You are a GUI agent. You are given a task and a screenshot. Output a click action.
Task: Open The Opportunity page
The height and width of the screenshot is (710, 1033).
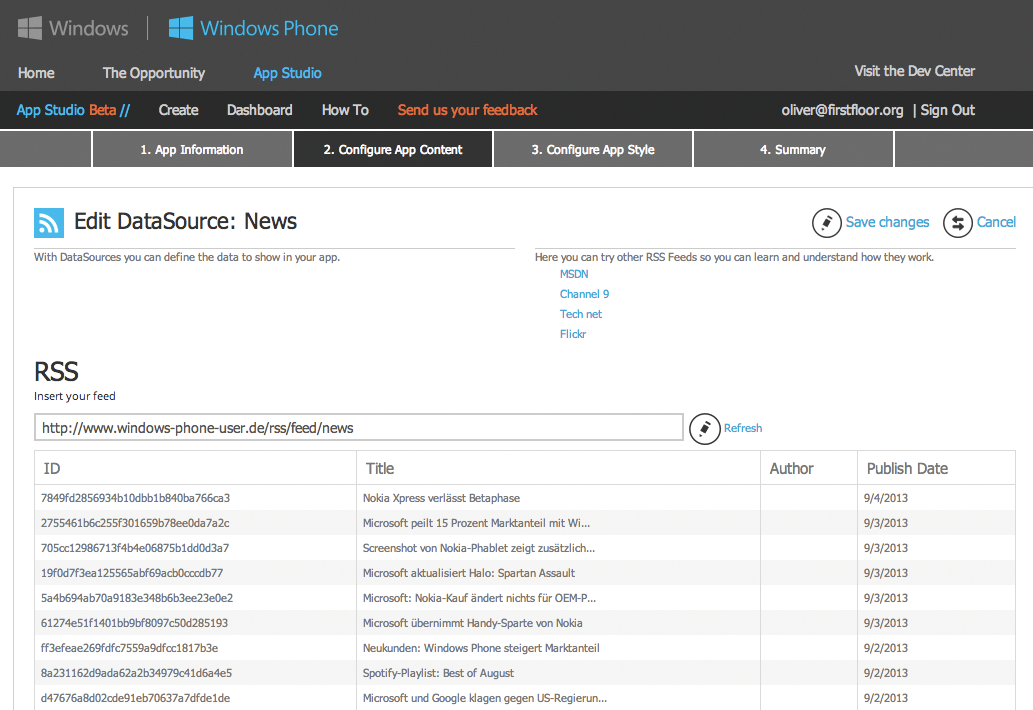pyautogui.click(x=154, y=73)
